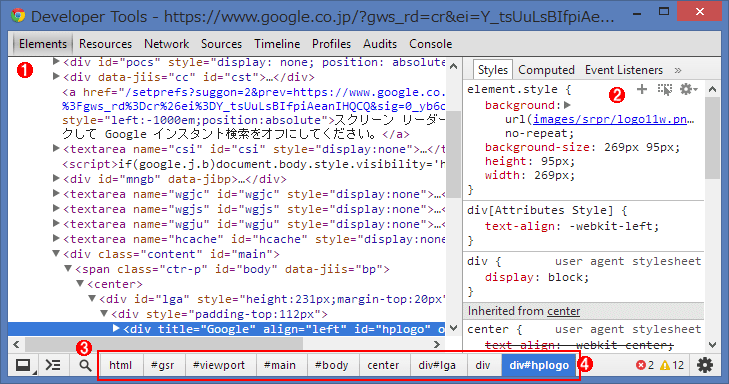Select the plain div breadcrumb
729x384 pixels.
483,365
